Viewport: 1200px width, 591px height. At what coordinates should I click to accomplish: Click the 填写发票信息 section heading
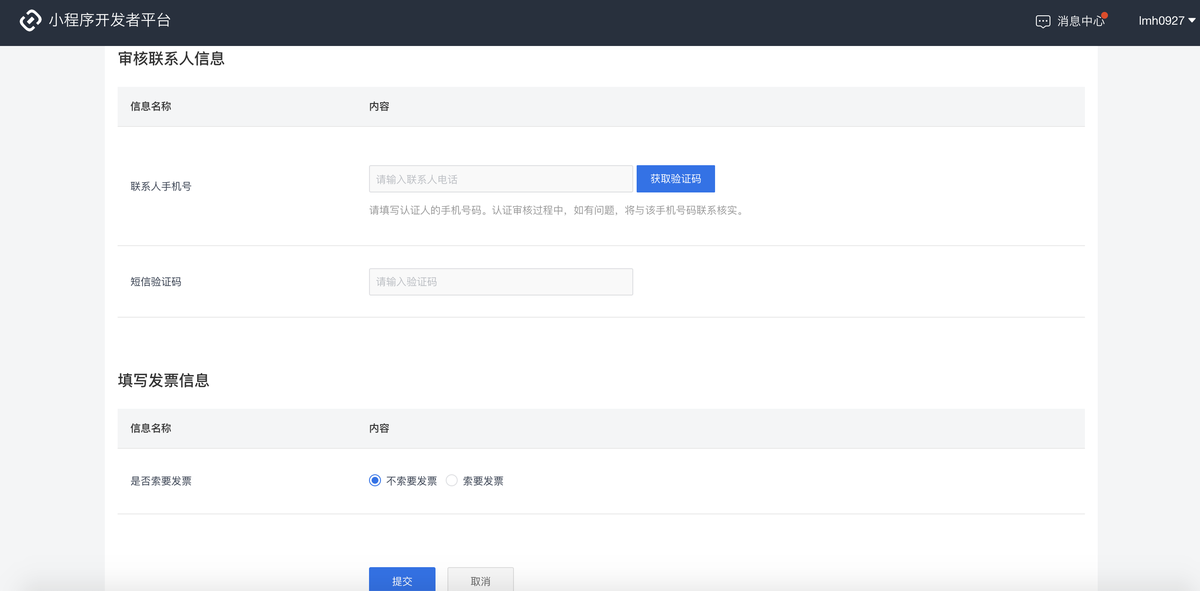point(163,381)
